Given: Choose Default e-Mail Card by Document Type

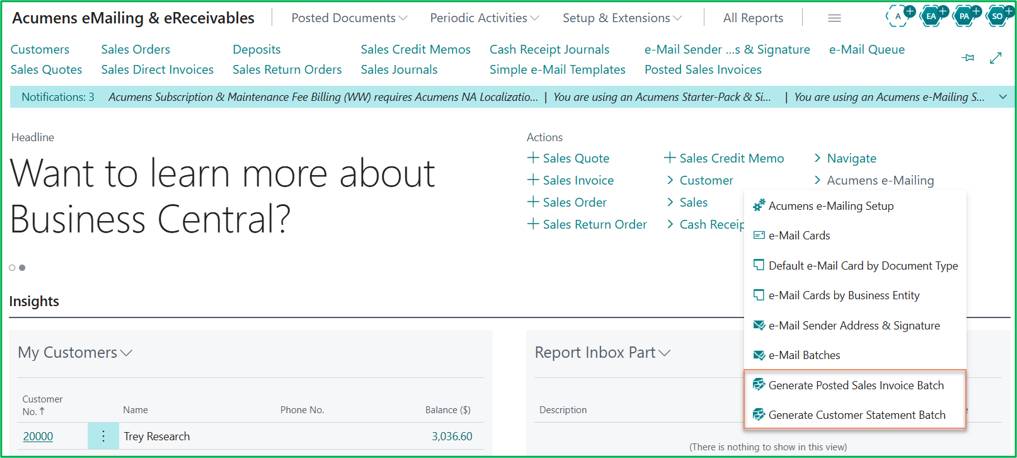Looking at the screenshot, I should coord(863,265).
